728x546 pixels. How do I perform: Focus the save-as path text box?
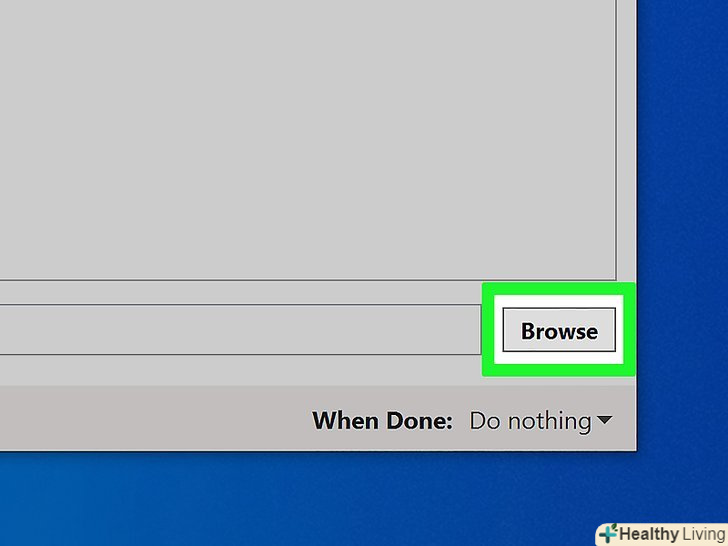pos(240,330)
